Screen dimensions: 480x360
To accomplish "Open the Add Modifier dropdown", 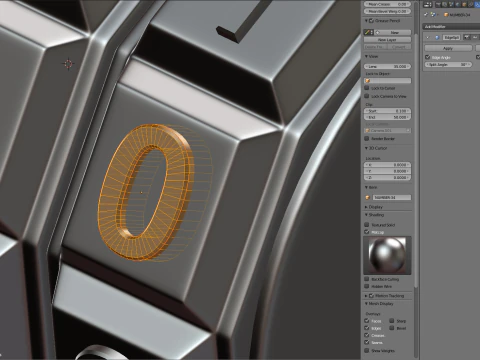I will (x=451, y=26).
